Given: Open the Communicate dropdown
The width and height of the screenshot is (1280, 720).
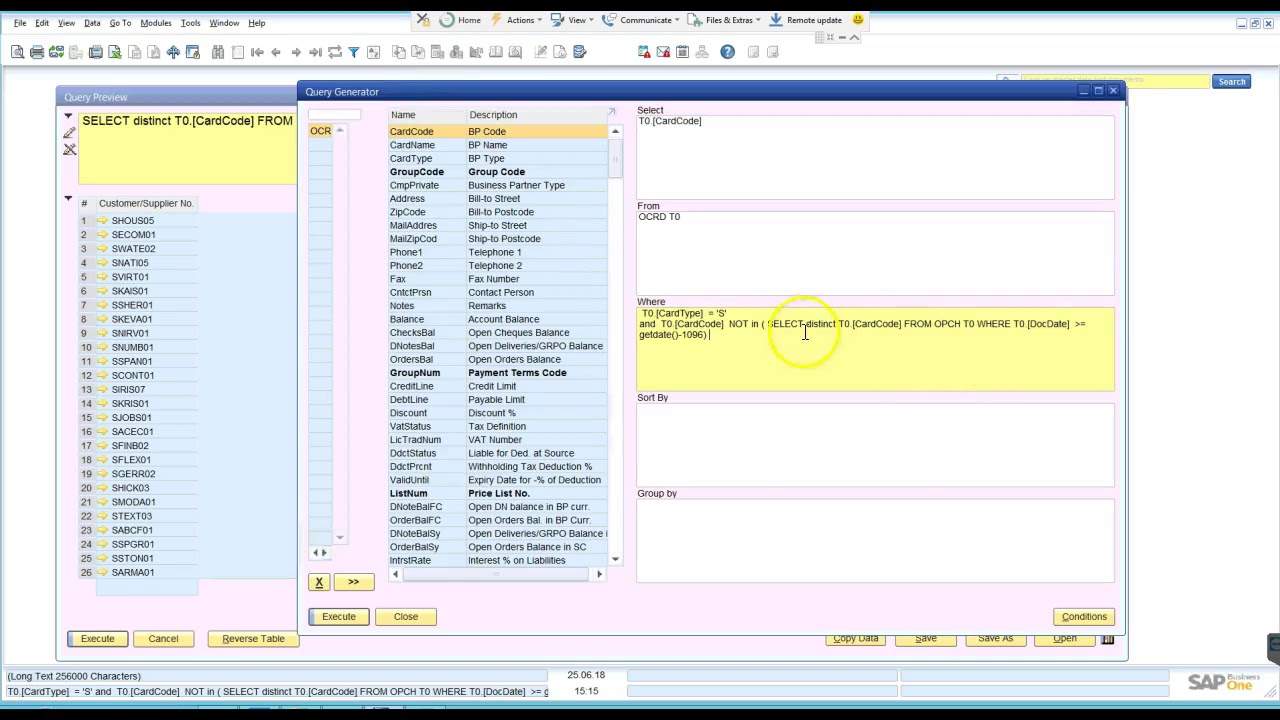Looking at the screenshot, I should coord(641,20).
